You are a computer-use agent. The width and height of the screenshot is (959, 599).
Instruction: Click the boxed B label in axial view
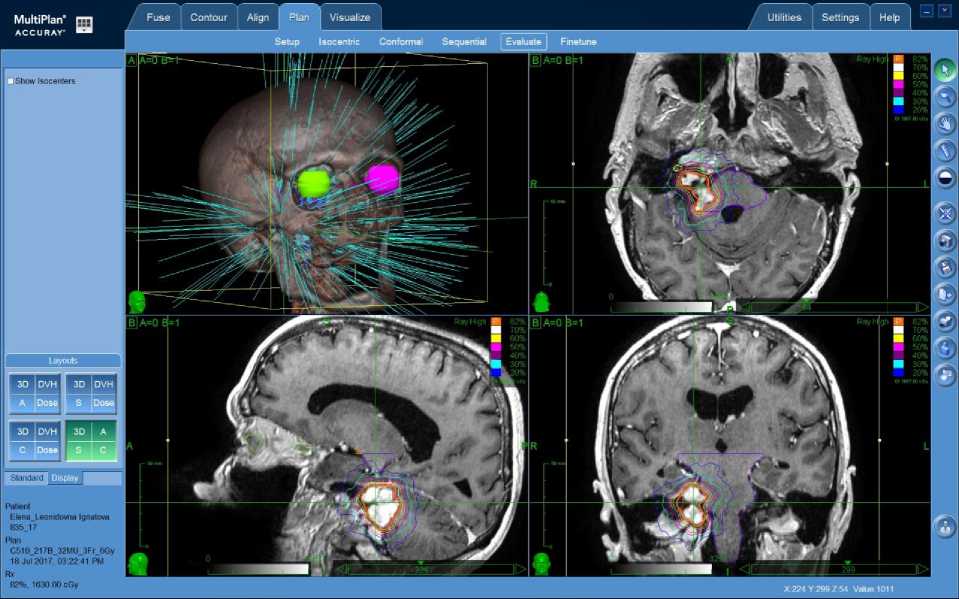tap(536, 60)
